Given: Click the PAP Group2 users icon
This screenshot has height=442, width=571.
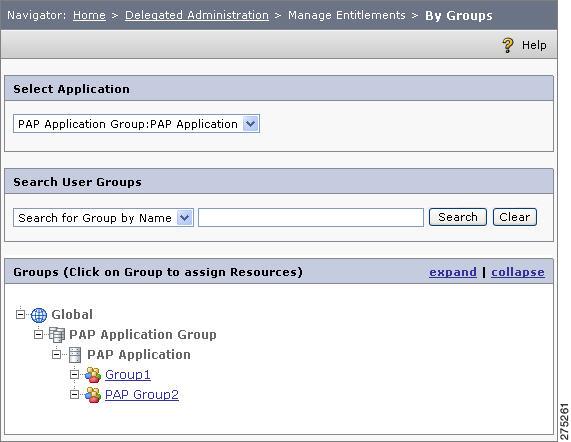Looking at the screenshot, I should point(93,395).
